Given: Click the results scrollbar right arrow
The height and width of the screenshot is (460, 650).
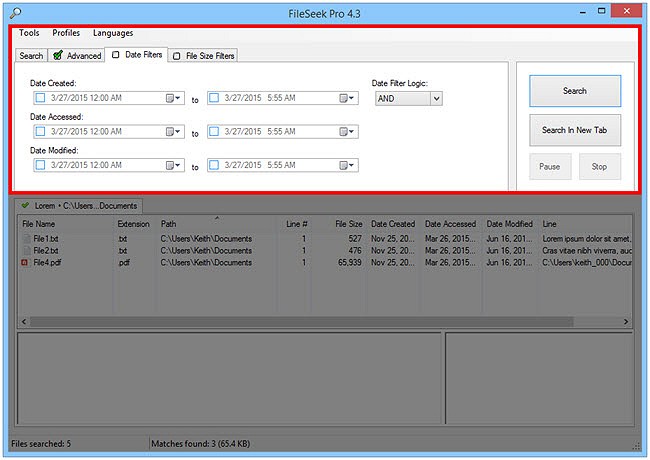Looking at the screenshot, I should pyautogui.click(x=626, y=322).
